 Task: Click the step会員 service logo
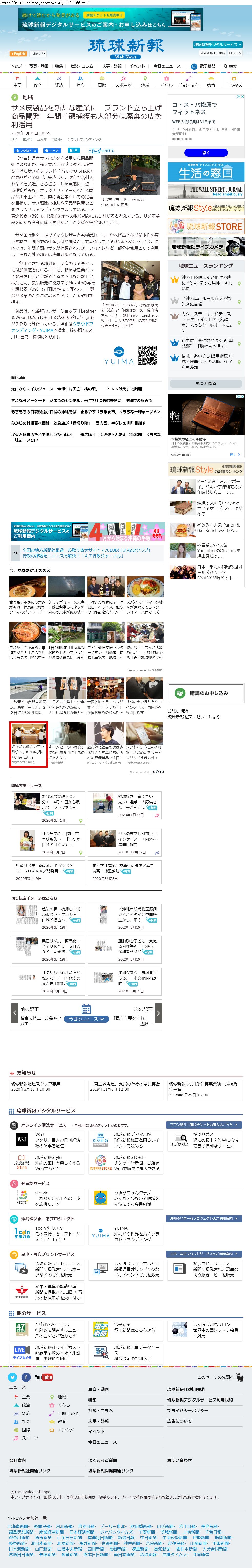pos(22,1197)
